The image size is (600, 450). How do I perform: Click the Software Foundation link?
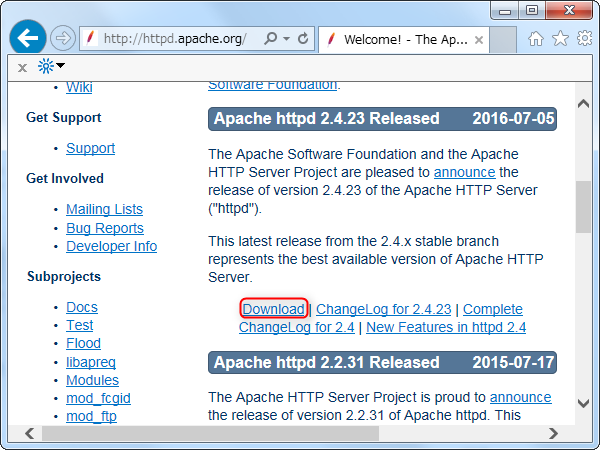tap(272, 85)
